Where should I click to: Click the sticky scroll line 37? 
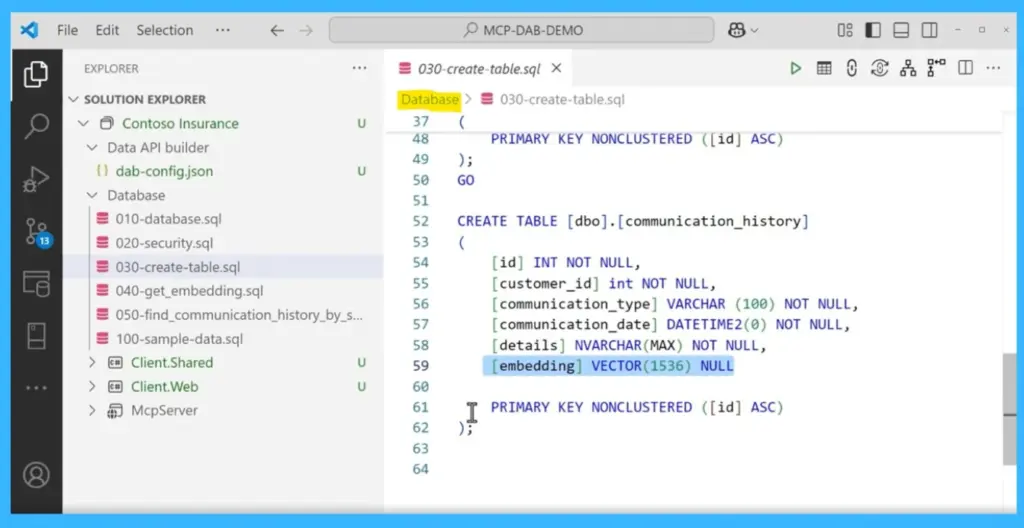(692, 122)
